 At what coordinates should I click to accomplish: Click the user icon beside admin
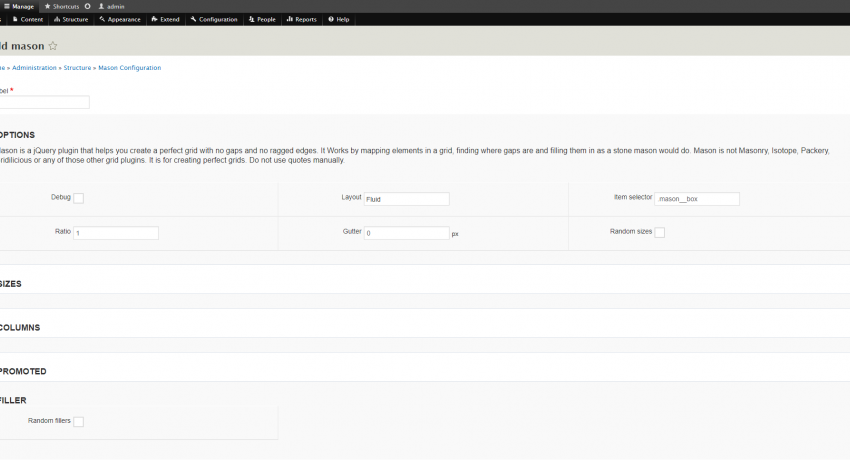pyautogui.click(x=101, y=7)
